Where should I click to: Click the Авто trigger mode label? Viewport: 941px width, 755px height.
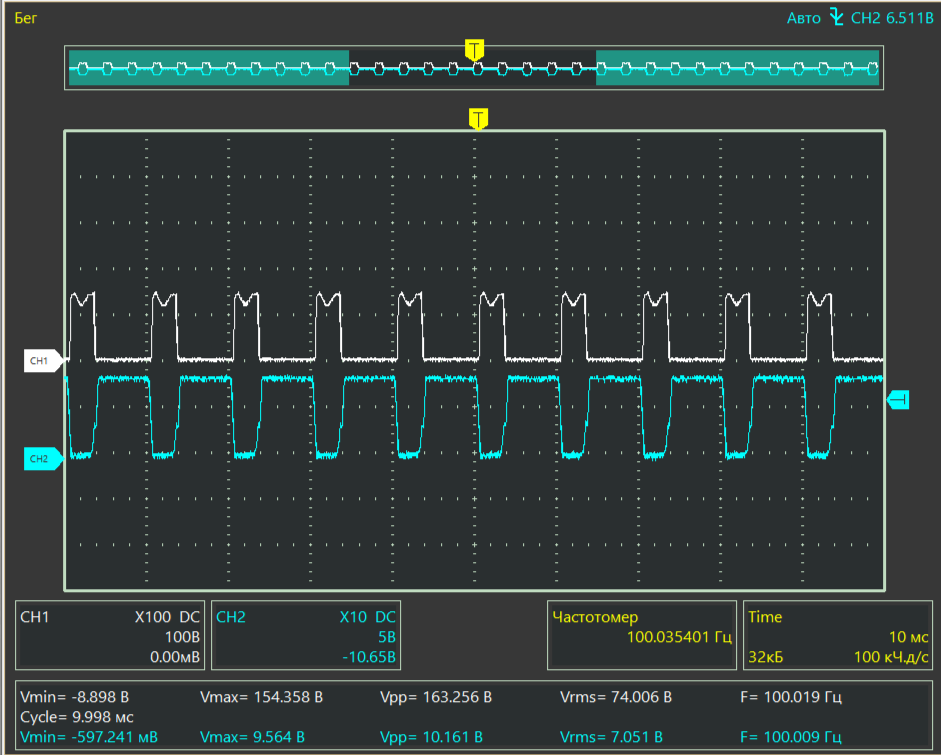tap(804, 18)
